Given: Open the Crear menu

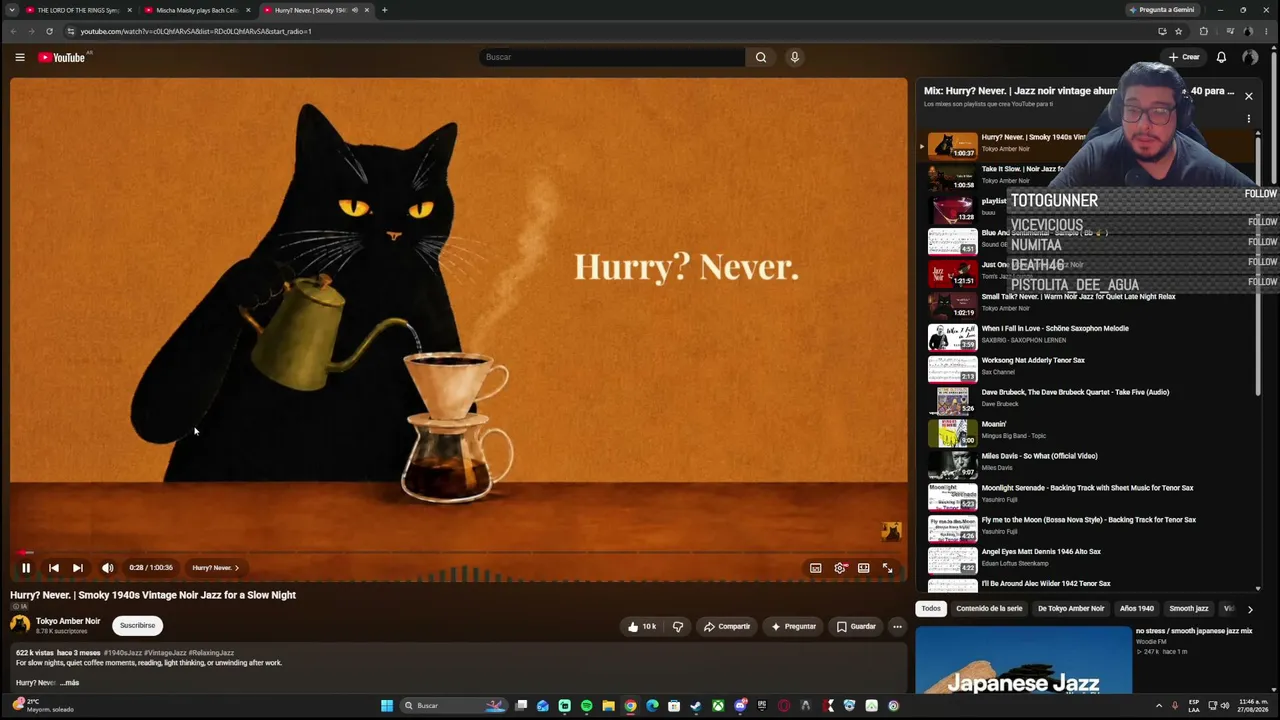Looking at the screenshot, I should [1184, 57].
